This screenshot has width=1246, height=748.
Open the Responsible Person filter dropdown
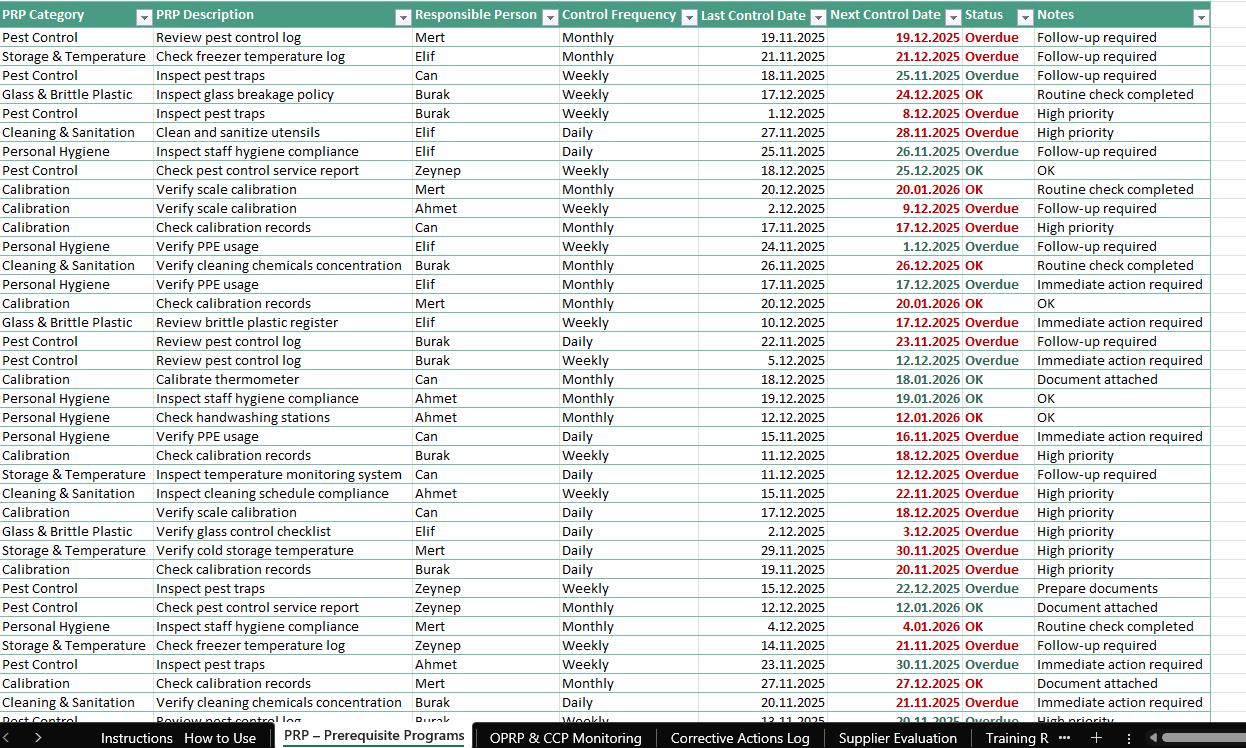pos(549,17)
